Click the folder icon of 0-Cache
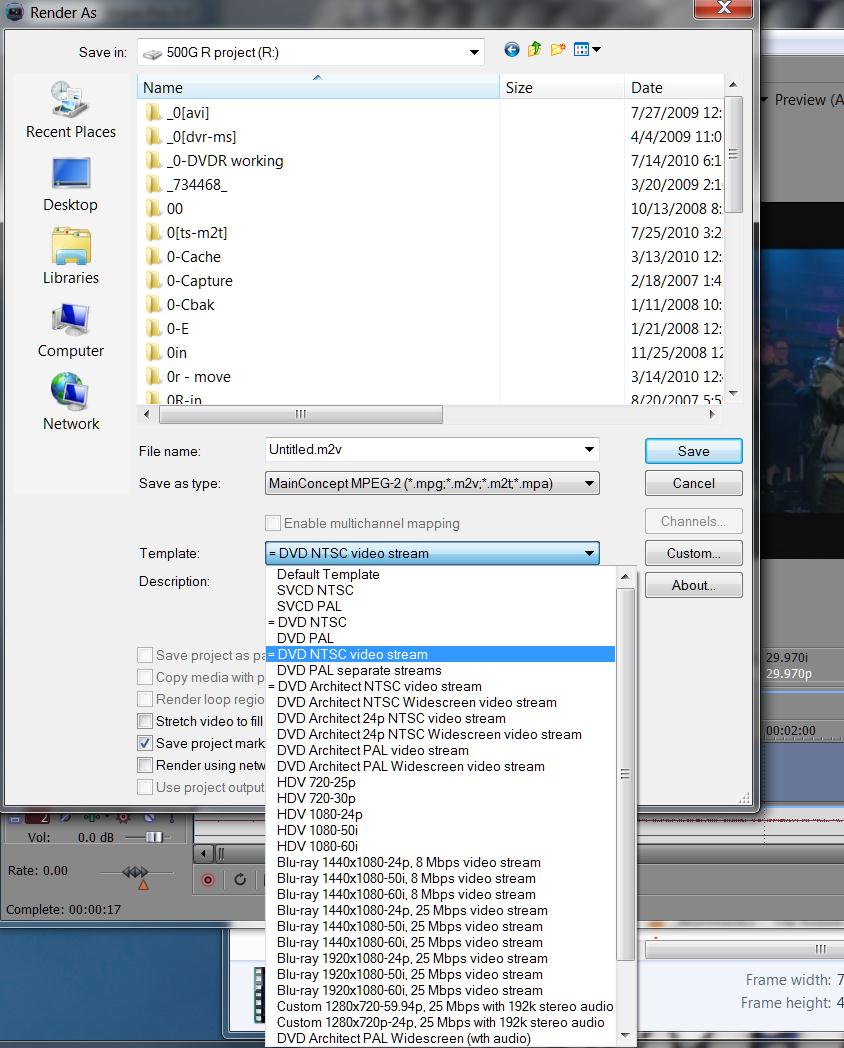This screenshot has width=844, height=1048. coord(153,257)
